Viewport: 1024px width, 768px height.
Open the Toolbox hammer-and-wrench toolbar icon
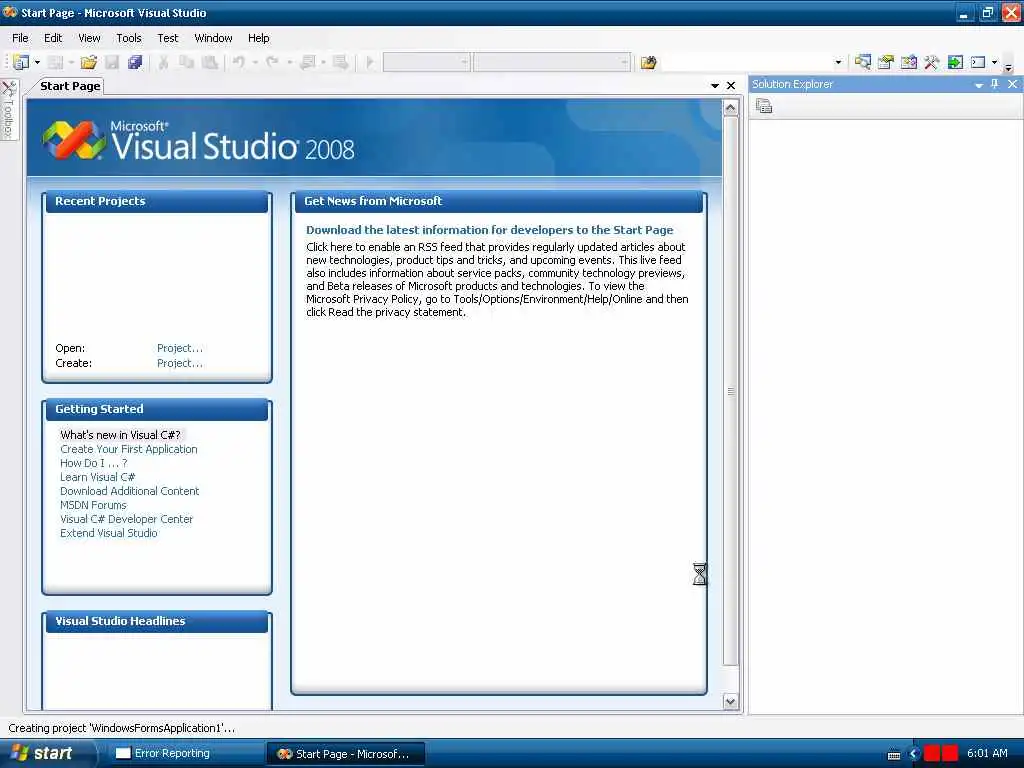point(931,63)
